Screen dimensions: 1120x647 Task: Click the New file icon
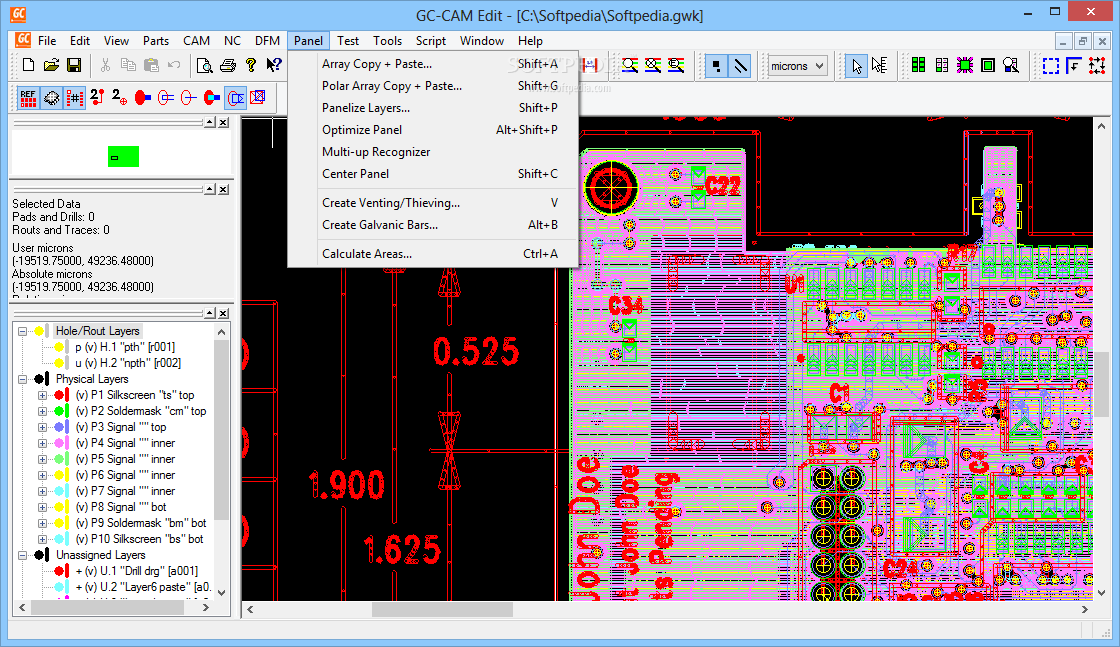click(x=29, y=65)
